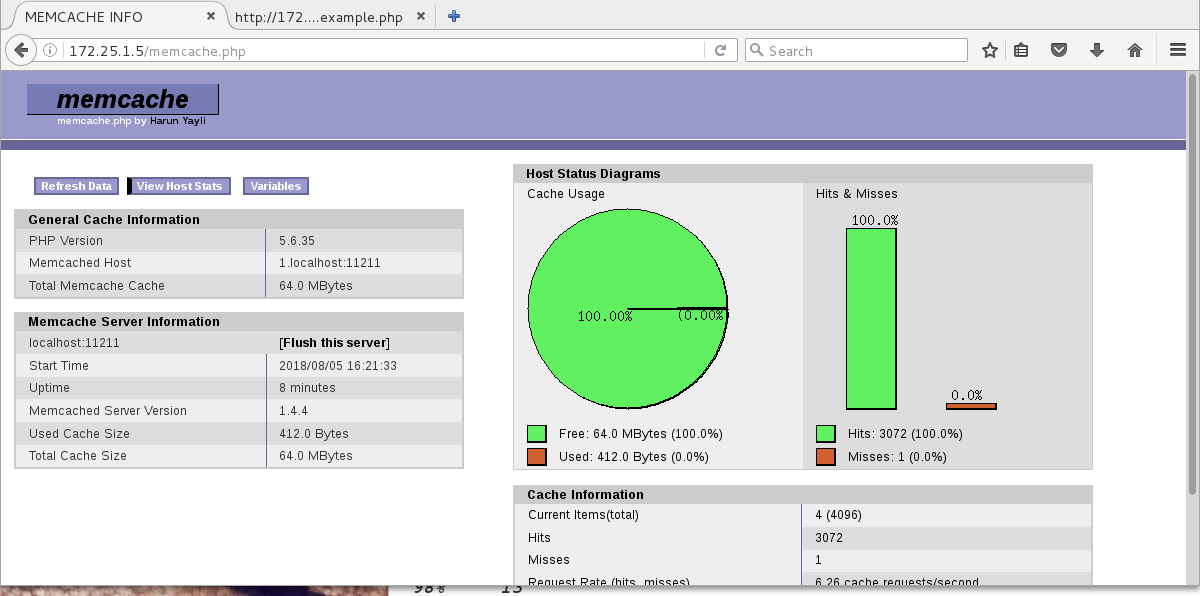This screenshot has height=596, width=1200.
Task: Click the vertical page scrollbar
Action: pyautogui.click(x=1191, y=284)
